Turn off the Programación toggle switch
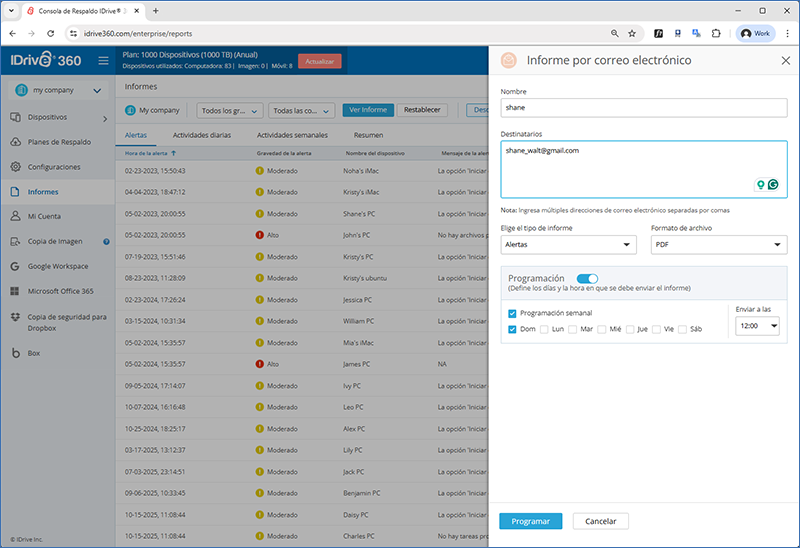 [x=587, y=278]
